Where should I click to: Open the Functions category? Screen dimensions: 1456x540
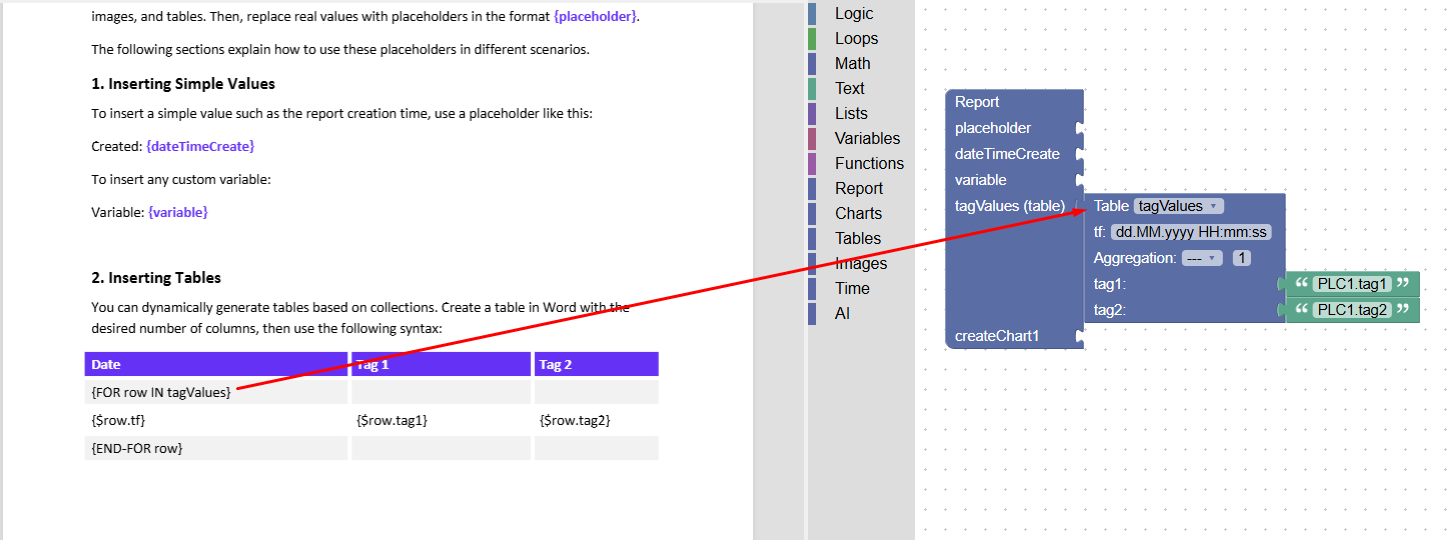[x=869, y=164]
